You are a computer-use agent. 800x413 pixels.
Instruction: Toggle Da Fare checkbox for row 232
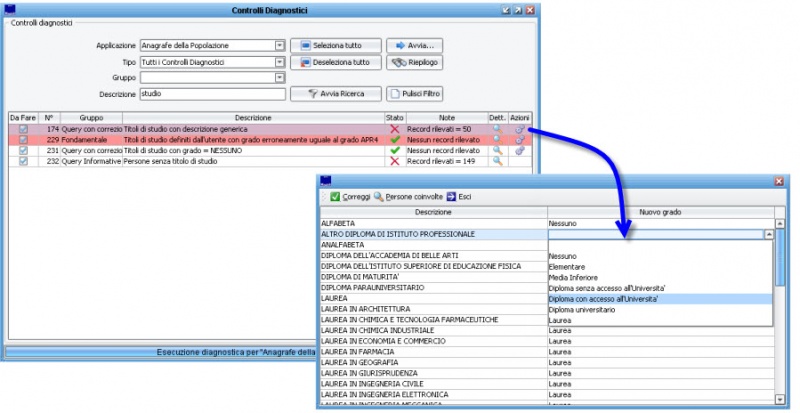[23, 161]
